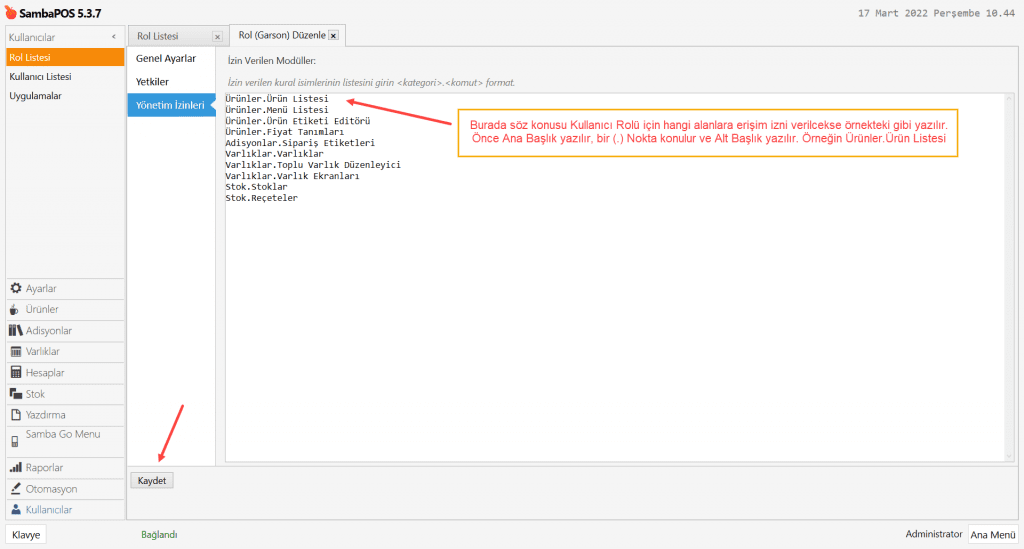
Task: Click the 'Stok.Stoklar' line
Action: pos(256,187)
